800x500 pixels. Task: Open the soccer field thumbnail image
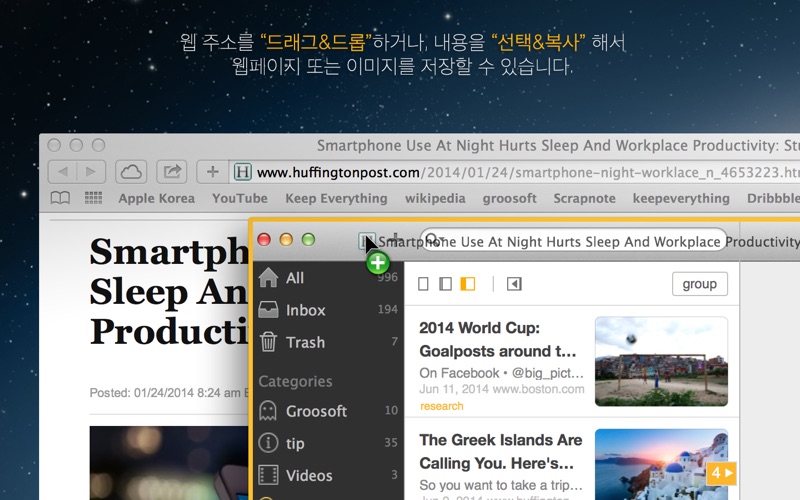tap(661, 361)
